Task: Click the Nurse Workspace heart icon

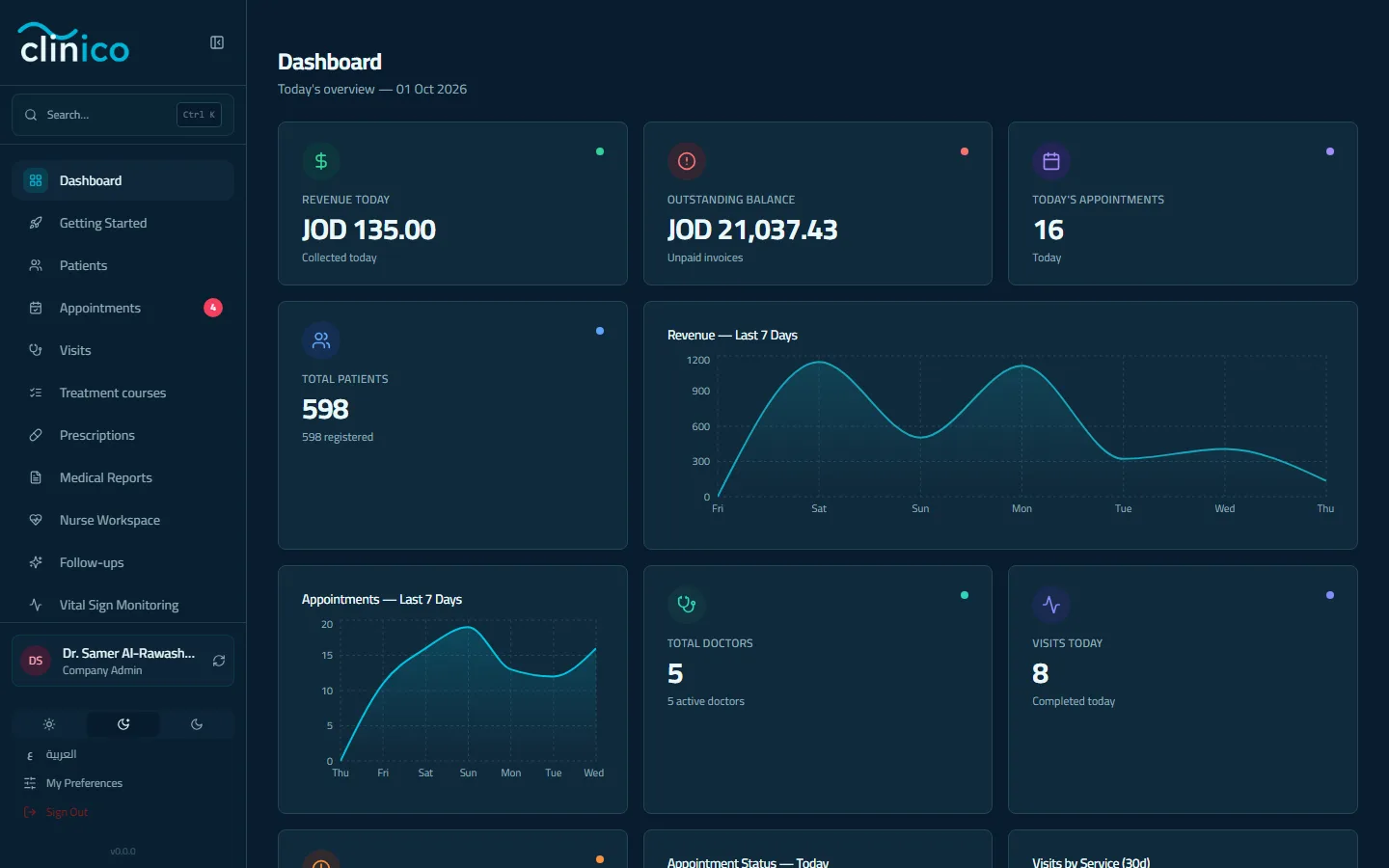Action: [x=36, y=520]
